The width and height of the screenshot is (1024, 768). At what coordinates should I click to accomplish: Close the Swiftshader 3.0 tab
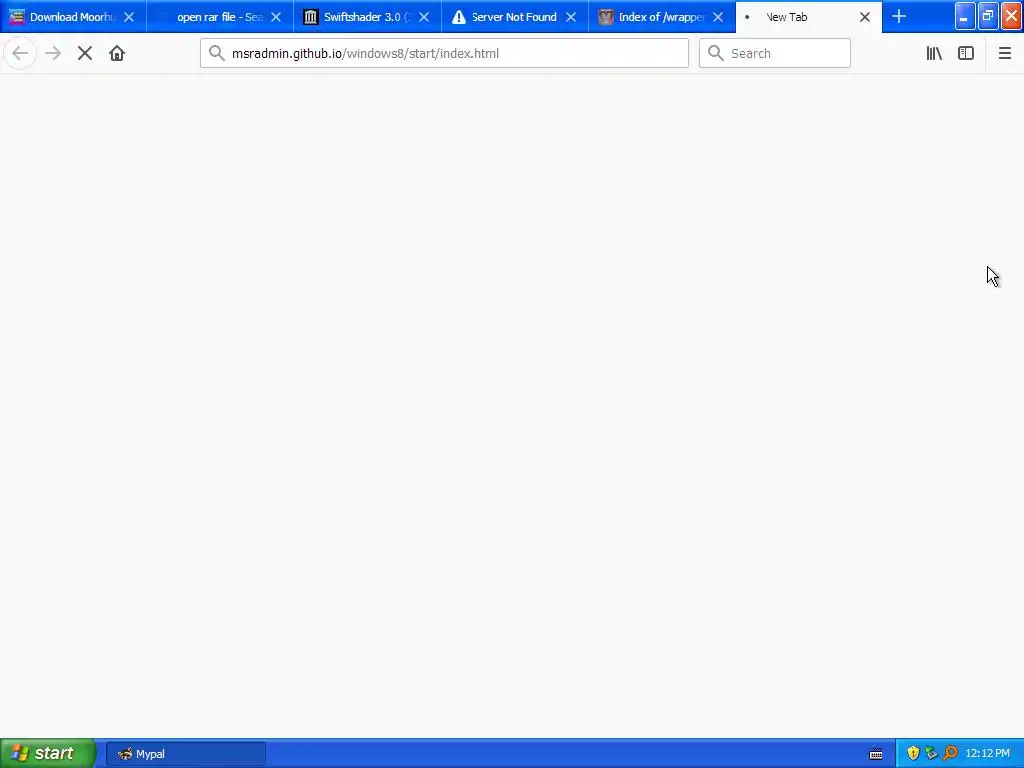424,17
